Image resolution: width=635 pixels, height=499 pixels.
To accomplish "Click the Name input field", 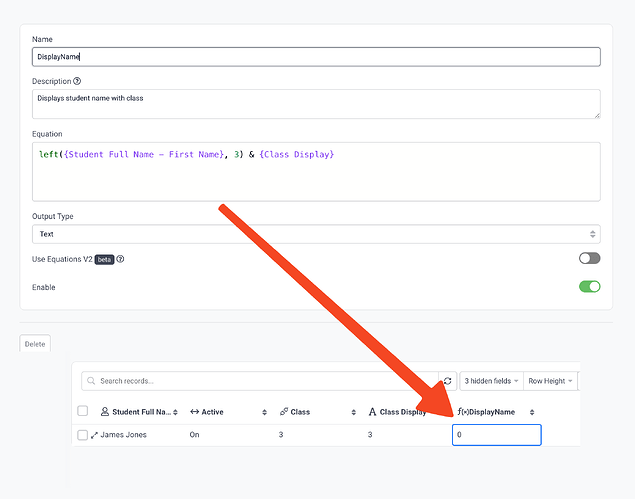I will point(316,57).
